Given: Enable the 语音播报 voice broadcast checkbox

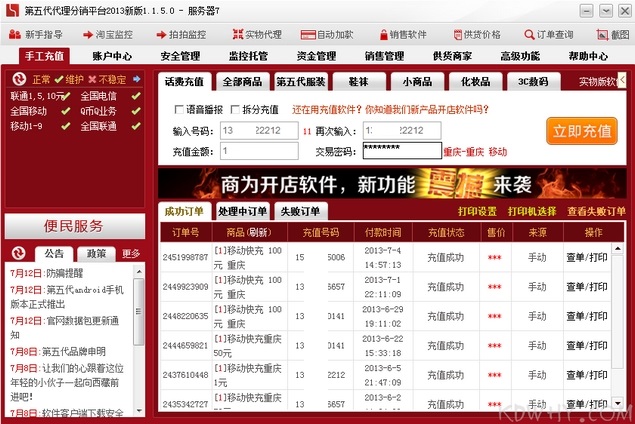Looking at the screenshot, I should click(x=179, y=110).
